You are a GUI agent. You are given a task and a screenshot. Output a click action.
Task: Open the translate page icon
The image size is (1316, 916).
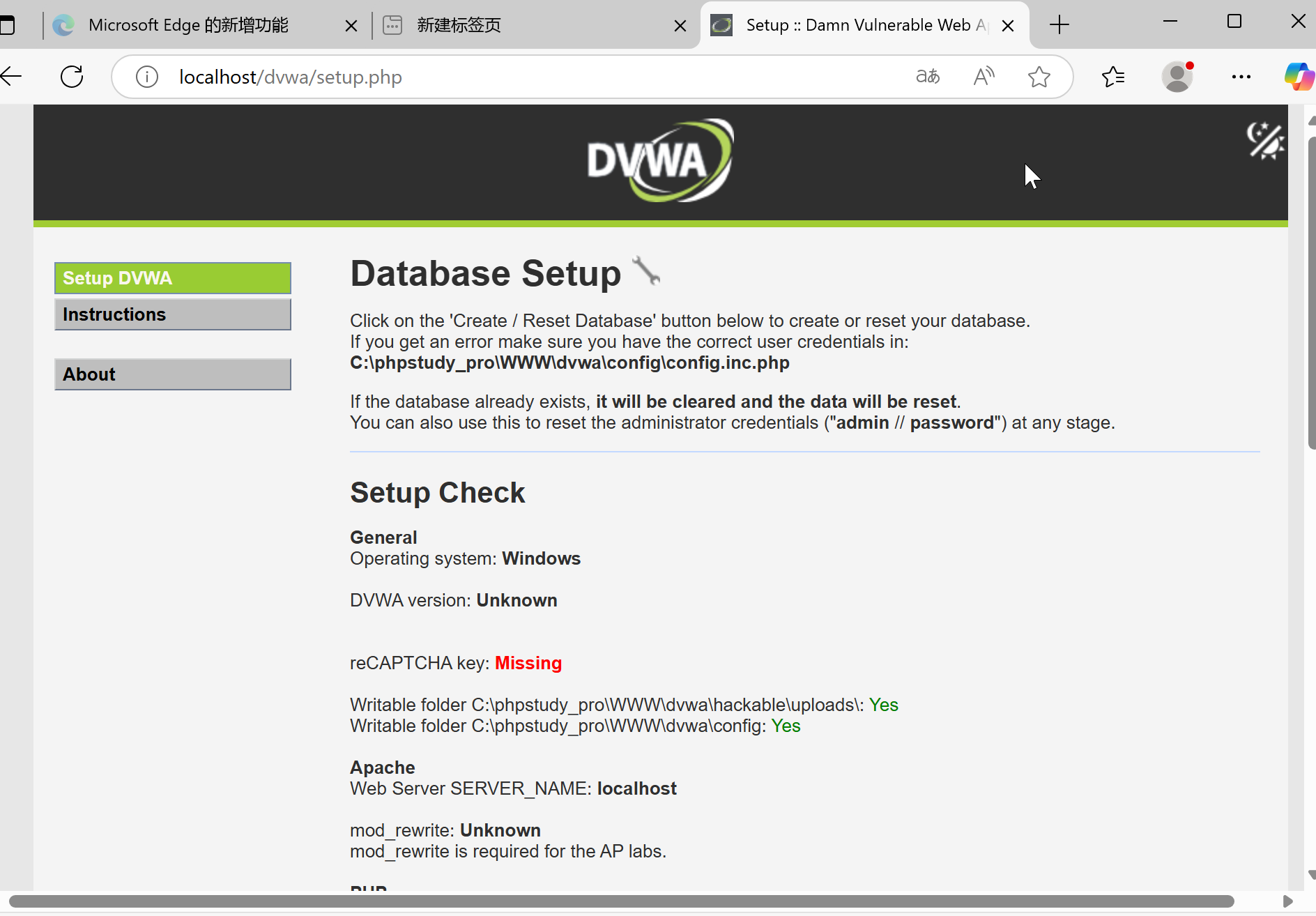[928, 77]
